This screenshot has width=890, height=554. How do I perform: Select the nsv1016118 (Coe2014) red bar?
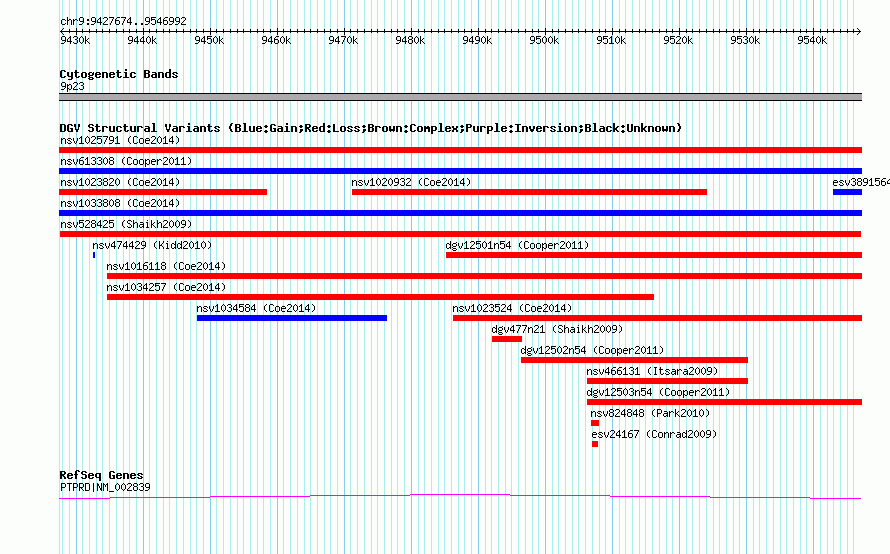484,276
